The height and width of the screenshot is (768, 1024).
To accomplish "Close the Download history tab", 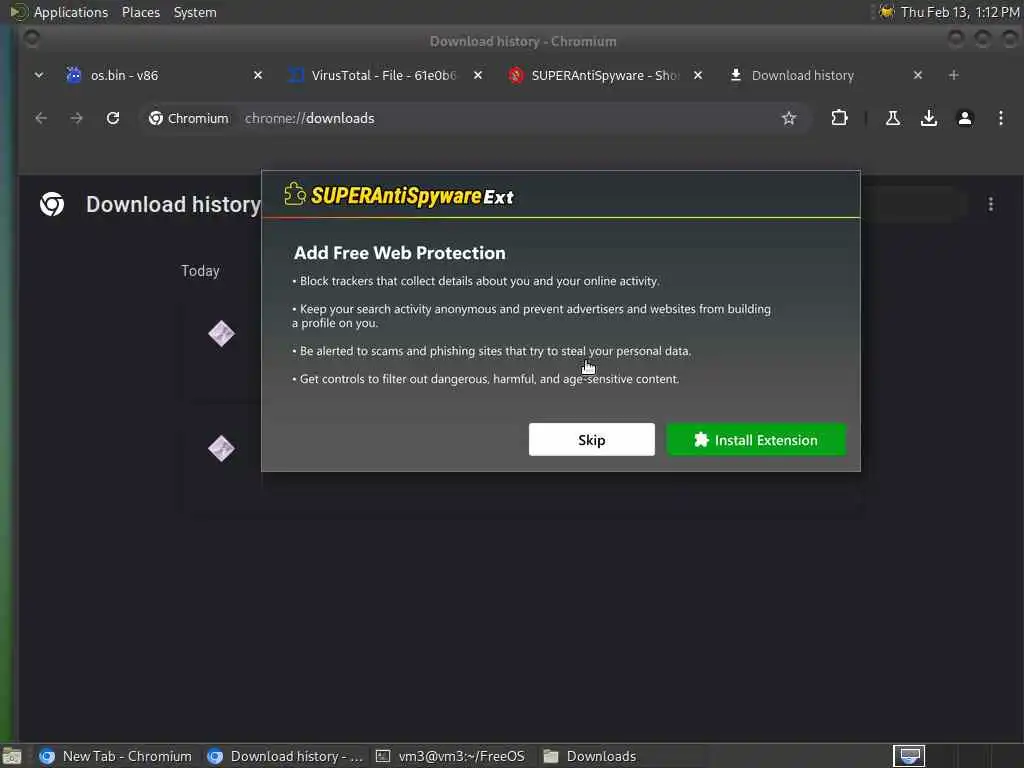I will coord(918,75).
